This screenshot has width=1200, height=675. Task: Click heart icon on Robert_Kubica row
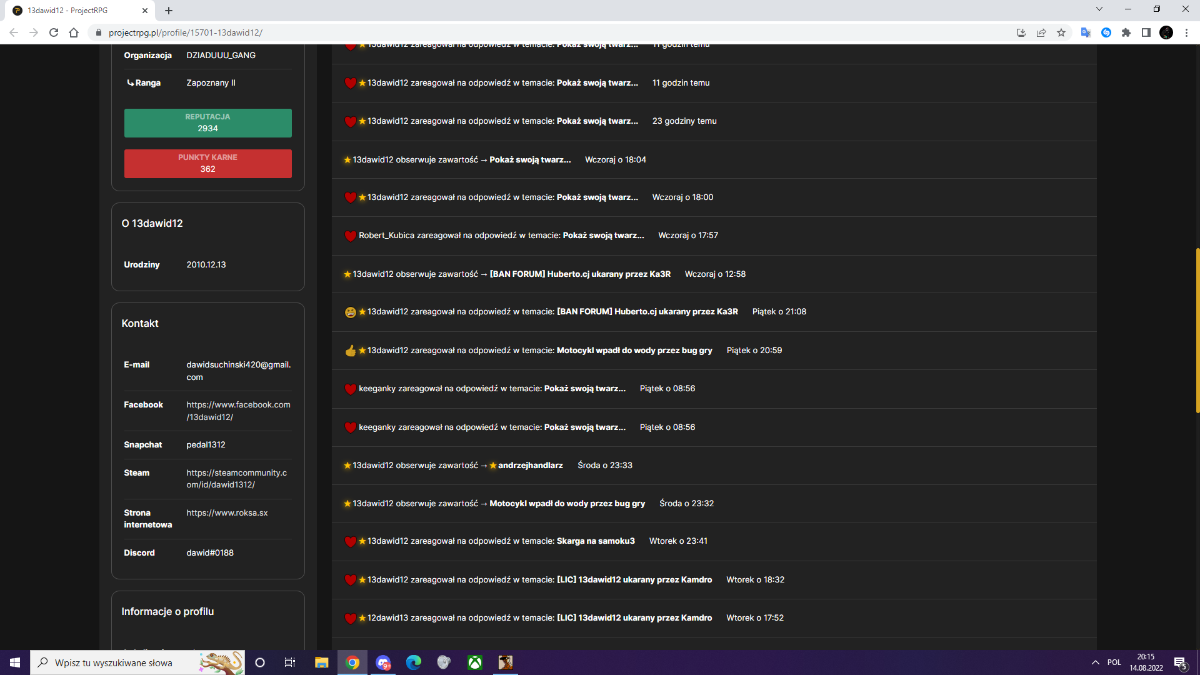pyautogui.click(x=350, y=236)
